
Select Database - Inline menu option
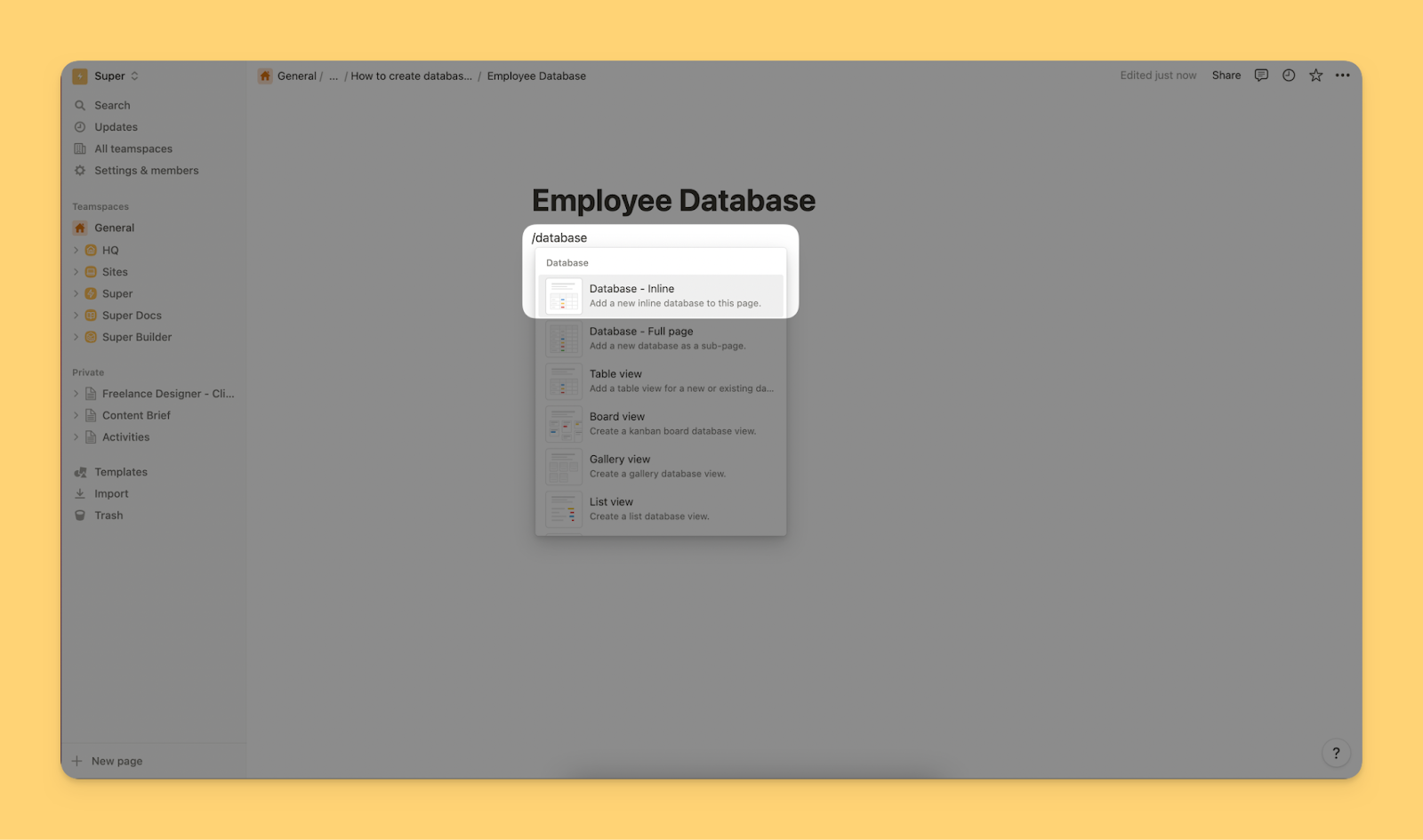tap(661, 296)
